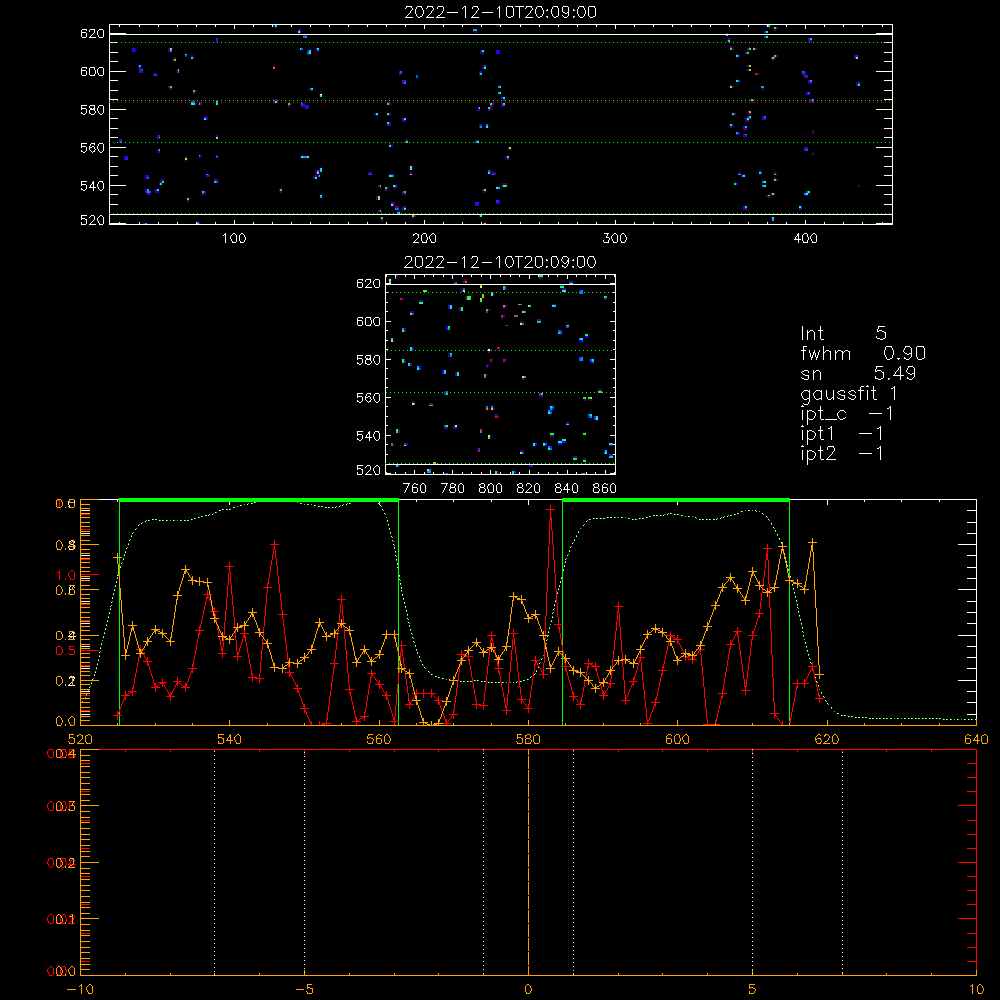Click the x-axis label 0 in bottom plot
This screenshot has width=1000, height=1000.
(528, 989)
